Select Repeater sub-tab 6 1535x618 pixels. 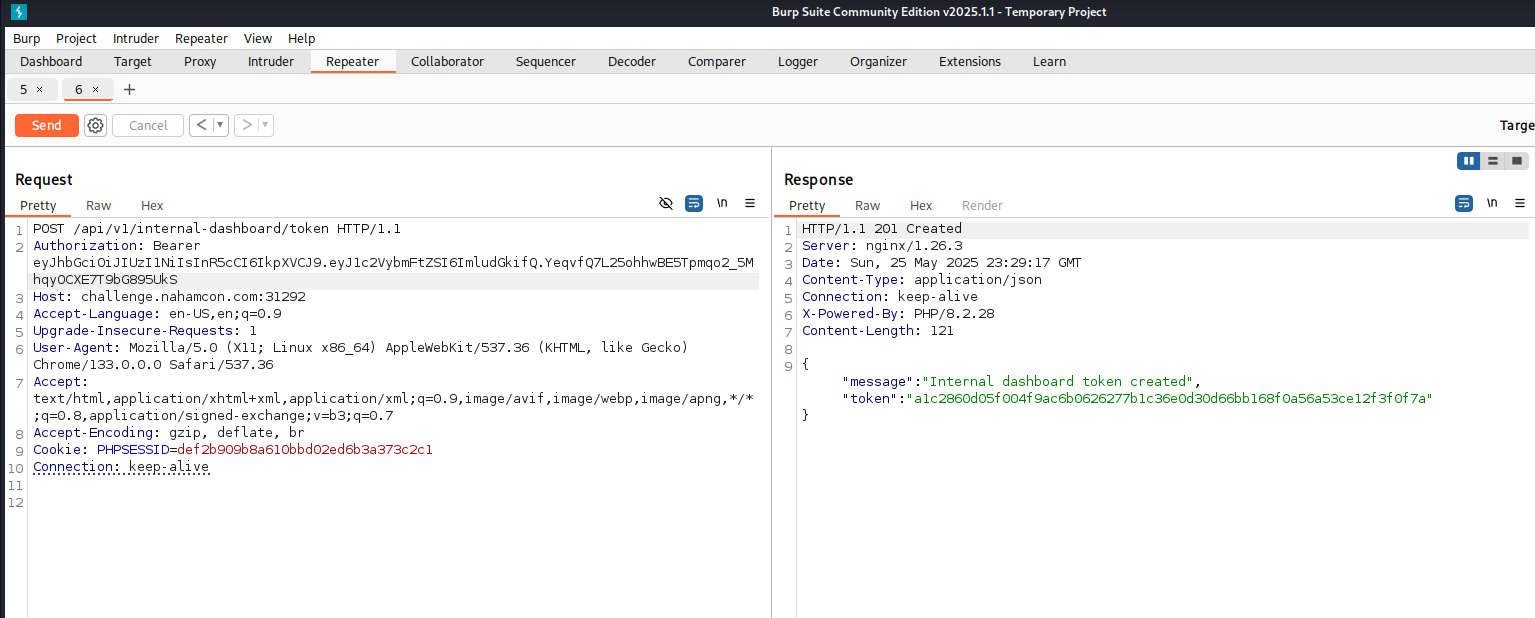tap(79, 89)
